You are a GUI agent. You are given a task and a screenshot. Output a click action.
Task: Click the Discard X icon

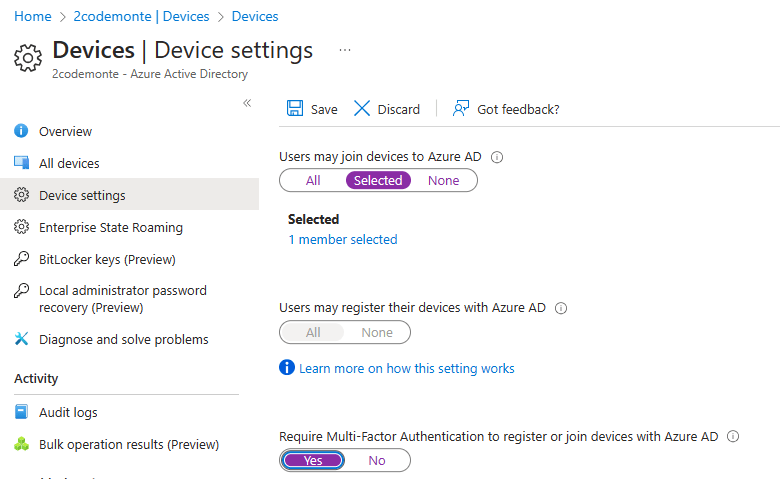[362, 109]
